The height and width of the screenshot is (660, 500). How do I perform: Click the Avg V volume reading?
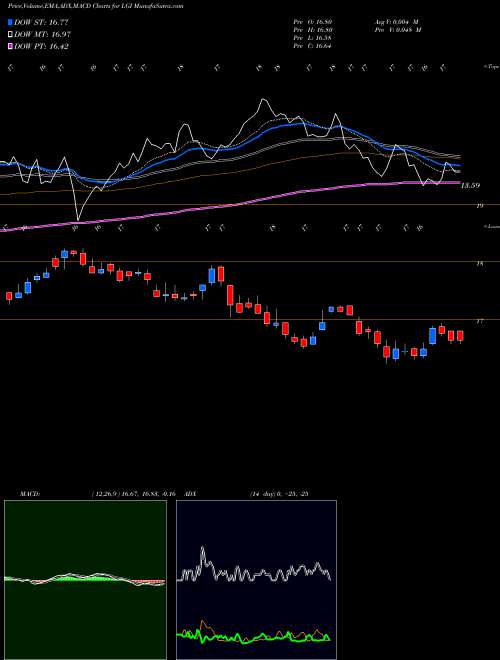[x=395, y=21]
